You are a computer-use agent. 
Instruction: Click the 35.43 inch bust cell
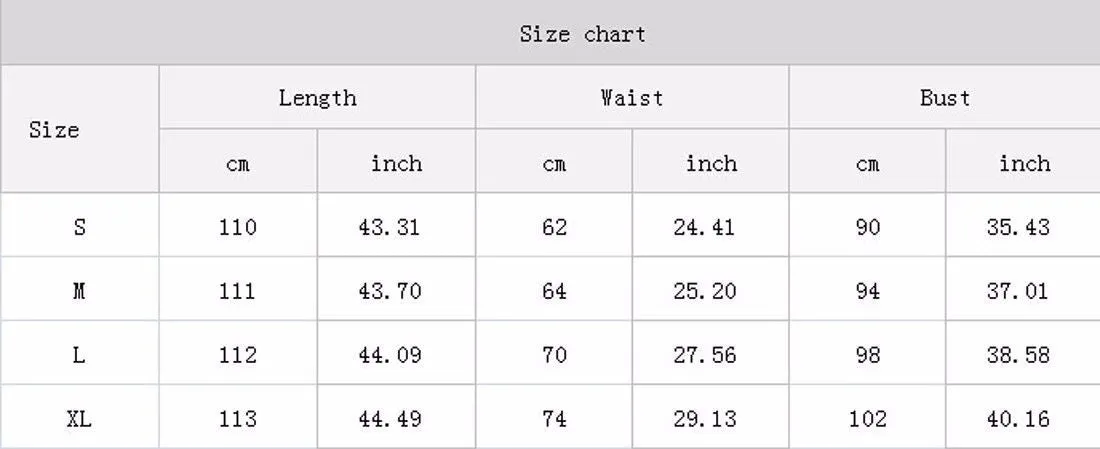click(x=1024, y=225)
